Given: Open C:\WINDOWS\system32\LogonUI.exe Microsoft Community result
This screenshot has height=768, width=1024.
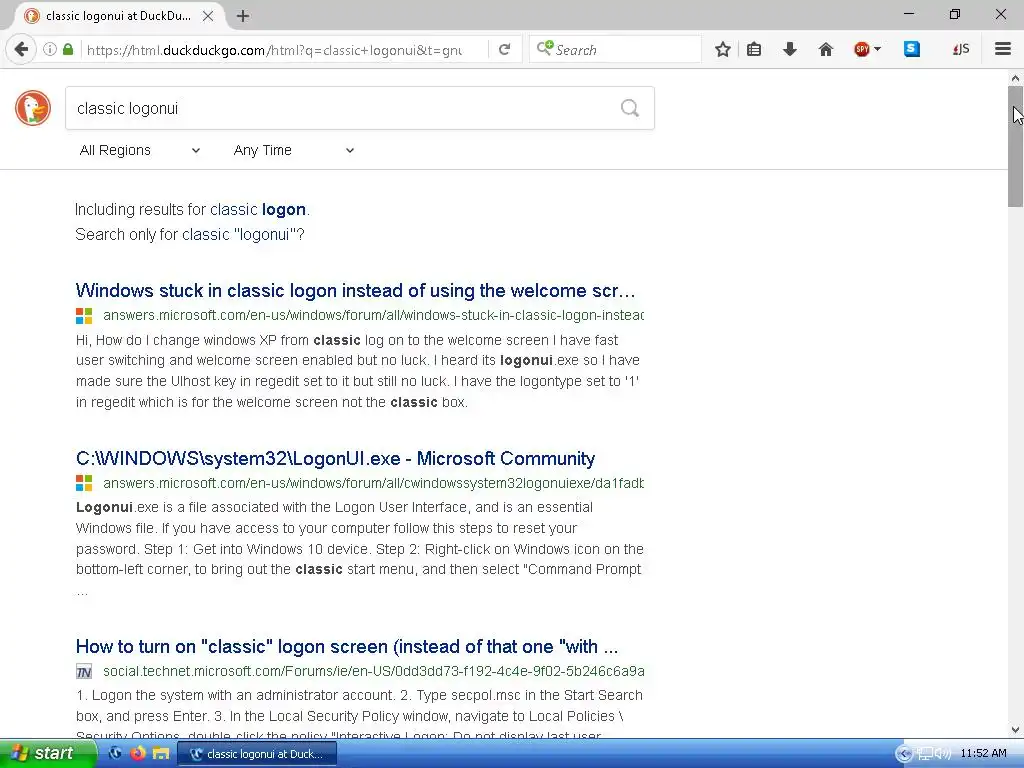Looking at the screenshot, I should coord(335,458).
